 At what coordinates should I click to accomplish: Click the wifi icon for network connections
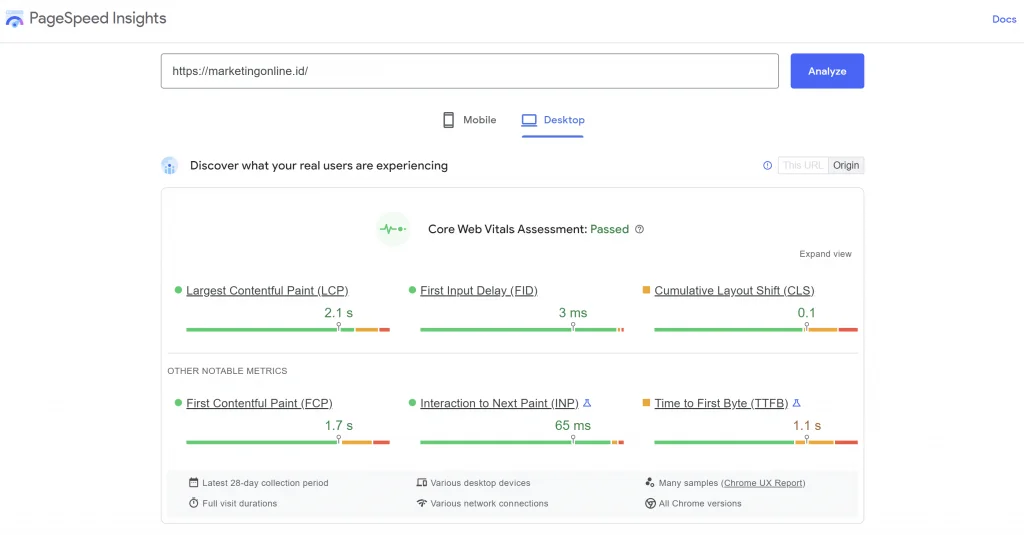pos(421,503)
